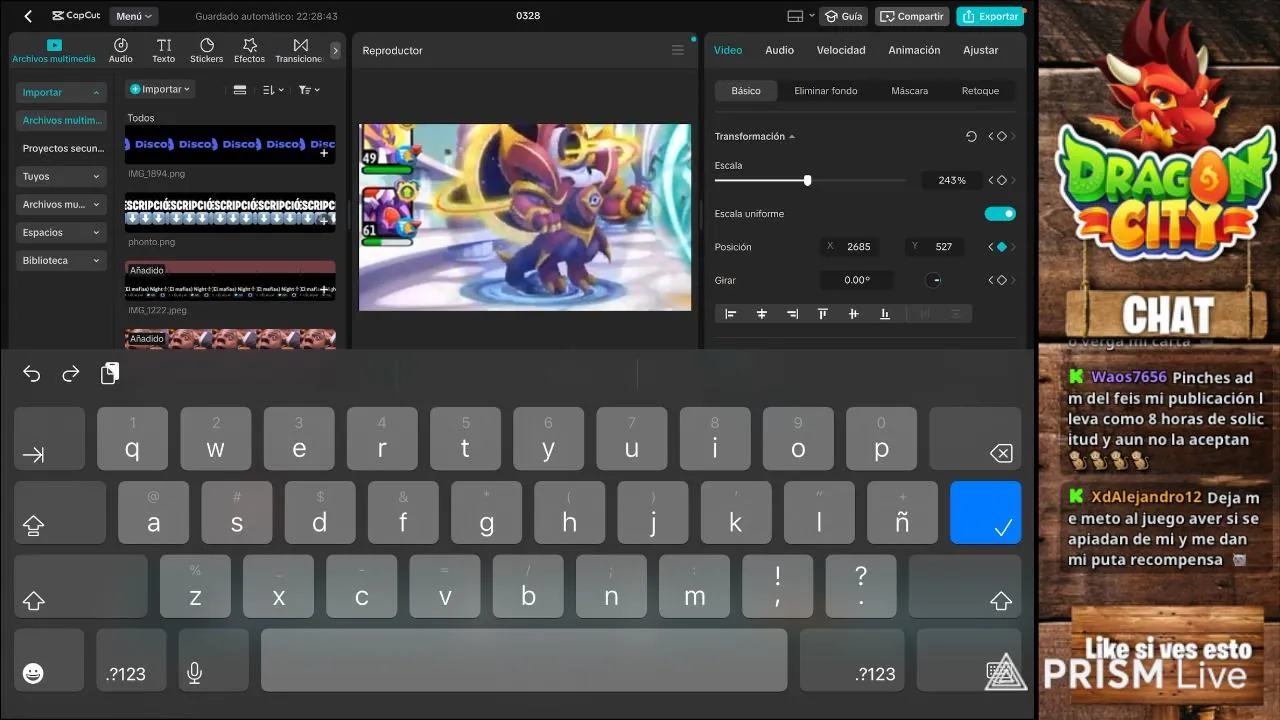The width and height of the screenshot is (1280, 720).
Task: Switch to the Ajustar tab
Action: [980, 50]
